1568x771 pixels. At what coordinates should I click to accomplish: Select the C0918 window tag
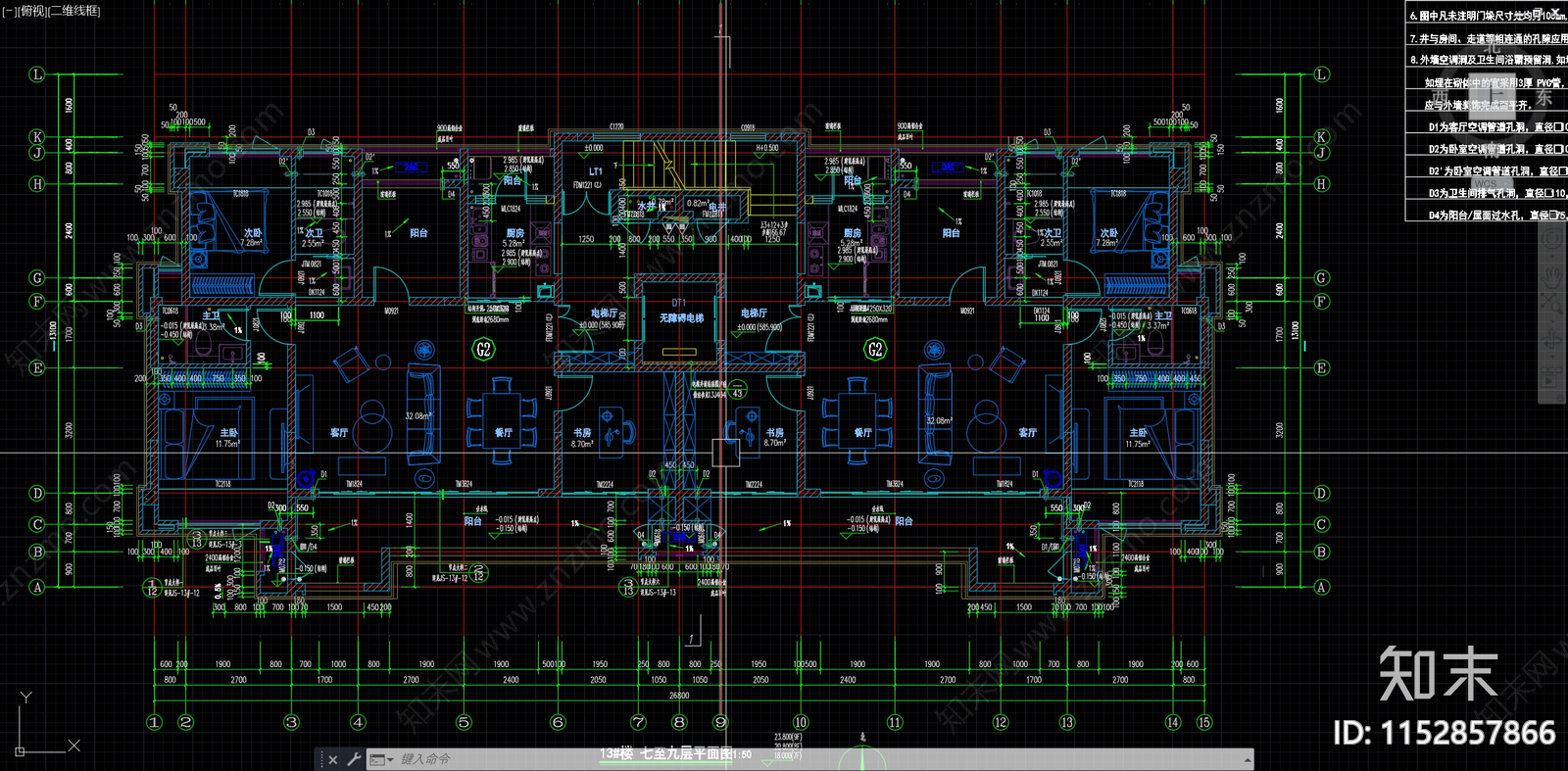click(x=748, y=126)
